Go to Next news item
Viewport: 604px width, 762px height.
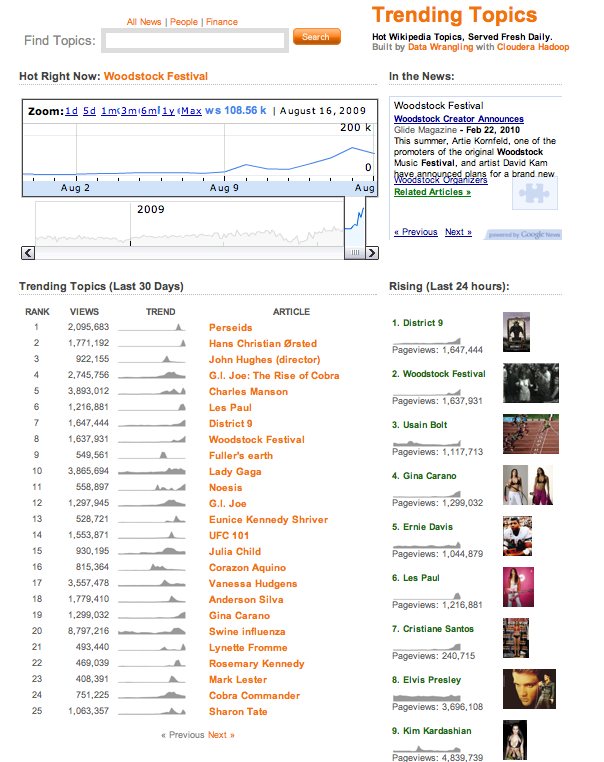pos(458,232)
